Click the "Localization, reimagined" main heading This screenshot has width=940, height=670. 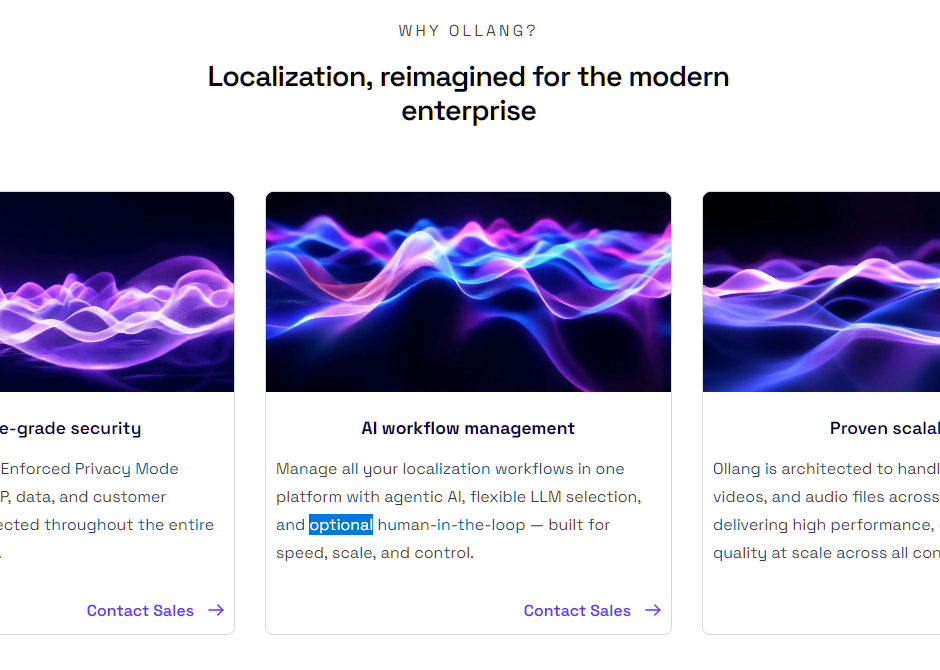pyautogui.click(x=468, y=77)
